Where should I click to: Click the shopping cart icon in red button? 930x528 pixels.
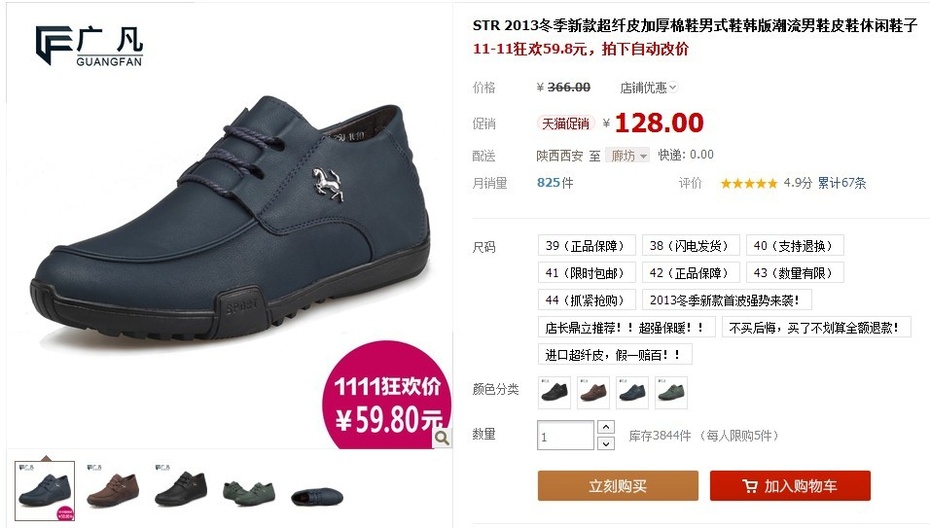click(750, 486)
